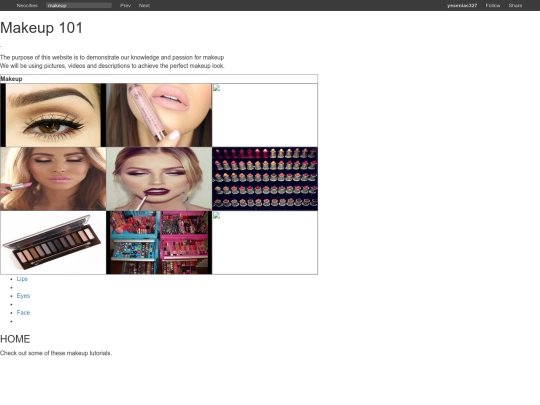Open the Eyes page link
Viewport: 540px width, 405px height.
pos(23,295)
